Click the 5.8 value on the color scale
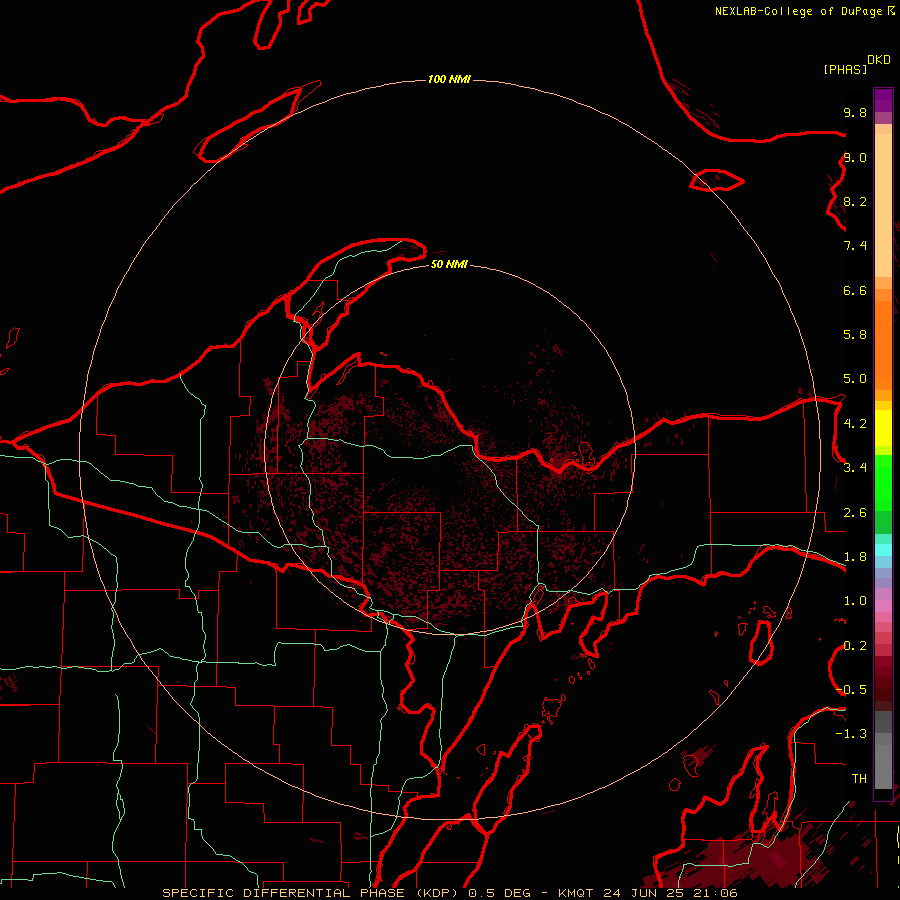Viewport: 900px width, 900px height. pos(855,335)
